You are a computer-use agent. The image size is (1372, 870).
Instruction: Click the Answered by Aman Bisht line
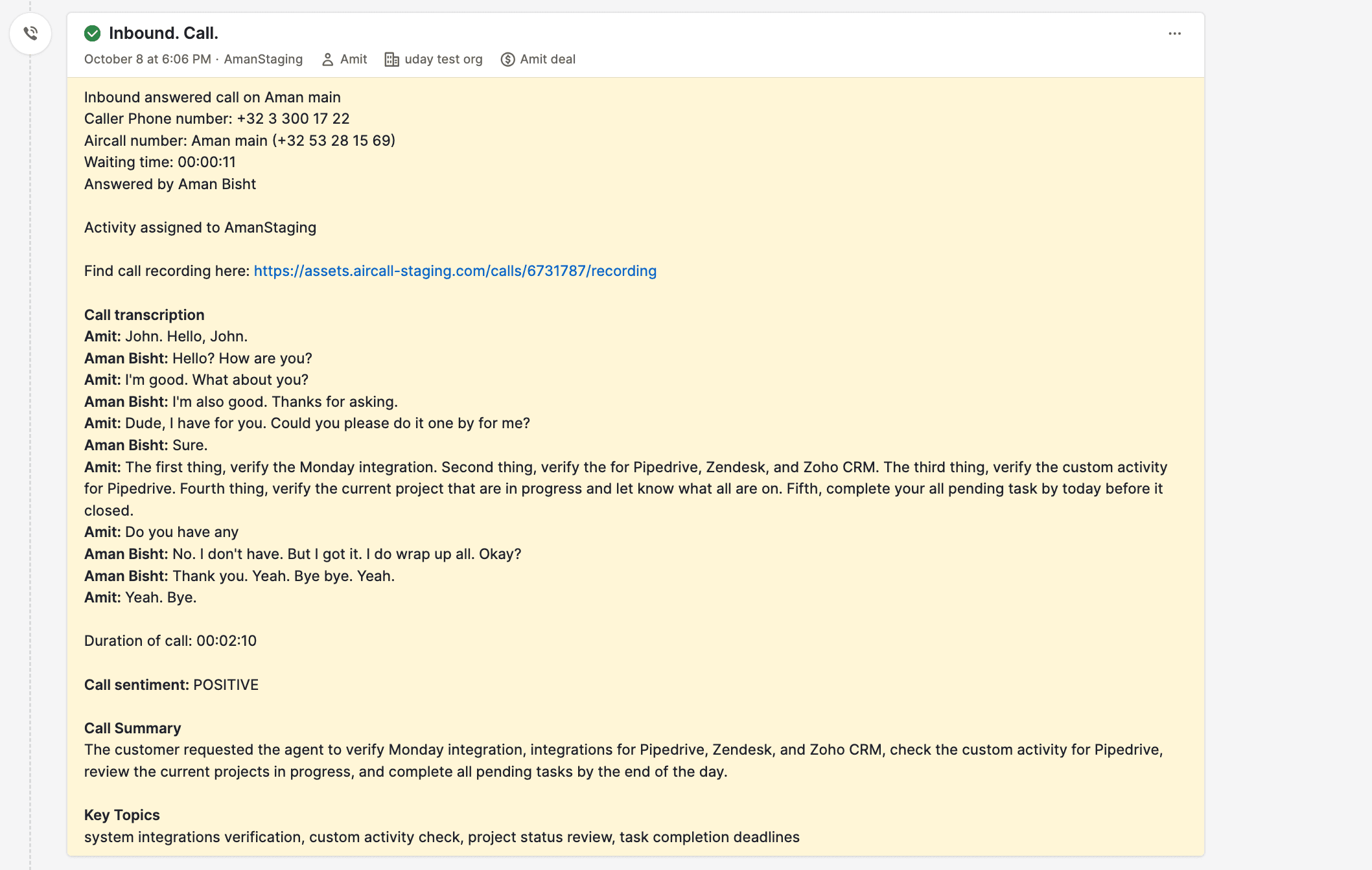click(170, 184)
